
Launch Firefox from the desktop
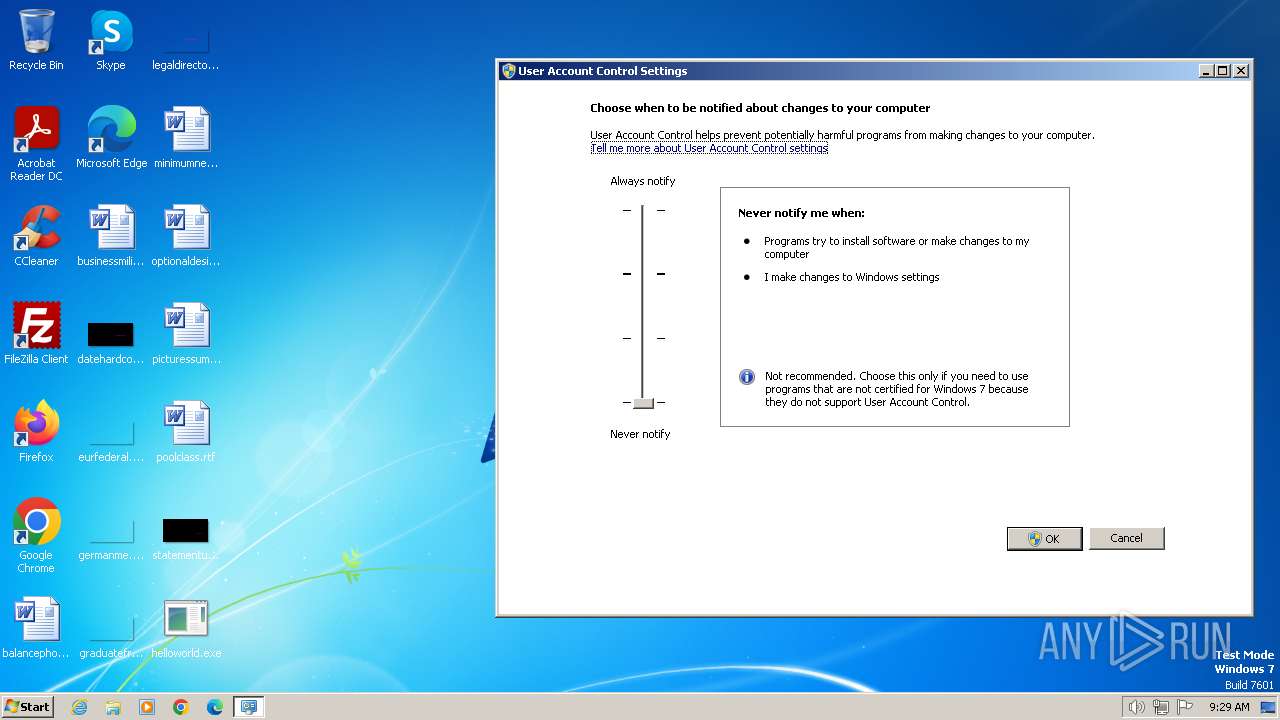click(36, 432)
